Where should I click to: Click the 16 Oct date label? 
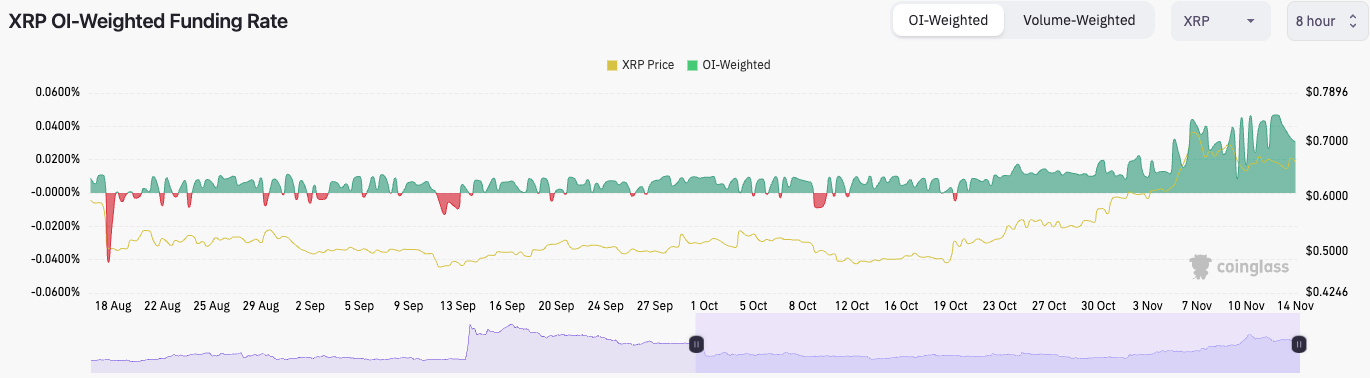[900, 306]
